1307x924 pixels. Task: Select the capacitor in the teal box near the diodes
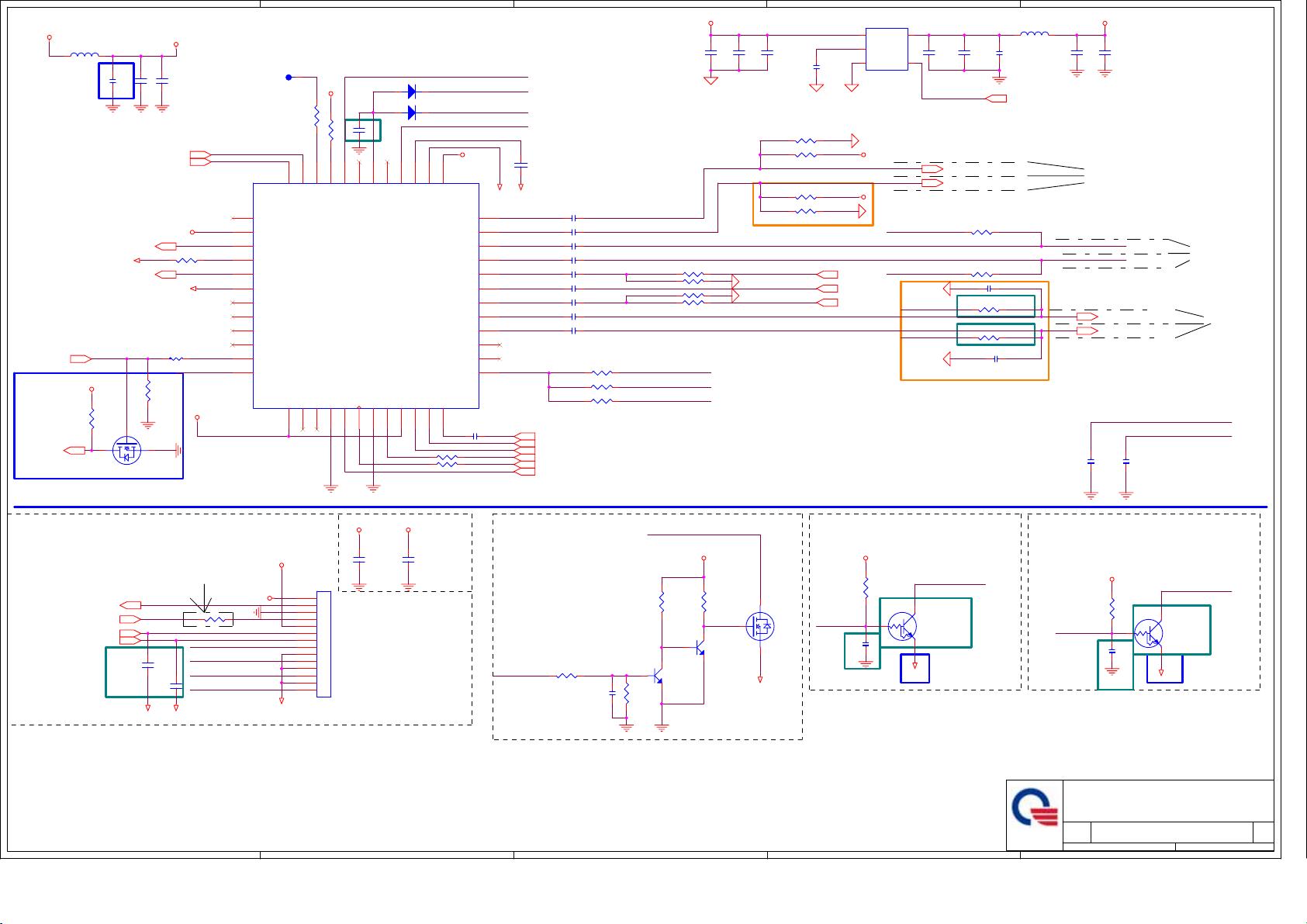pyautogui.click(x=359, y=131)
